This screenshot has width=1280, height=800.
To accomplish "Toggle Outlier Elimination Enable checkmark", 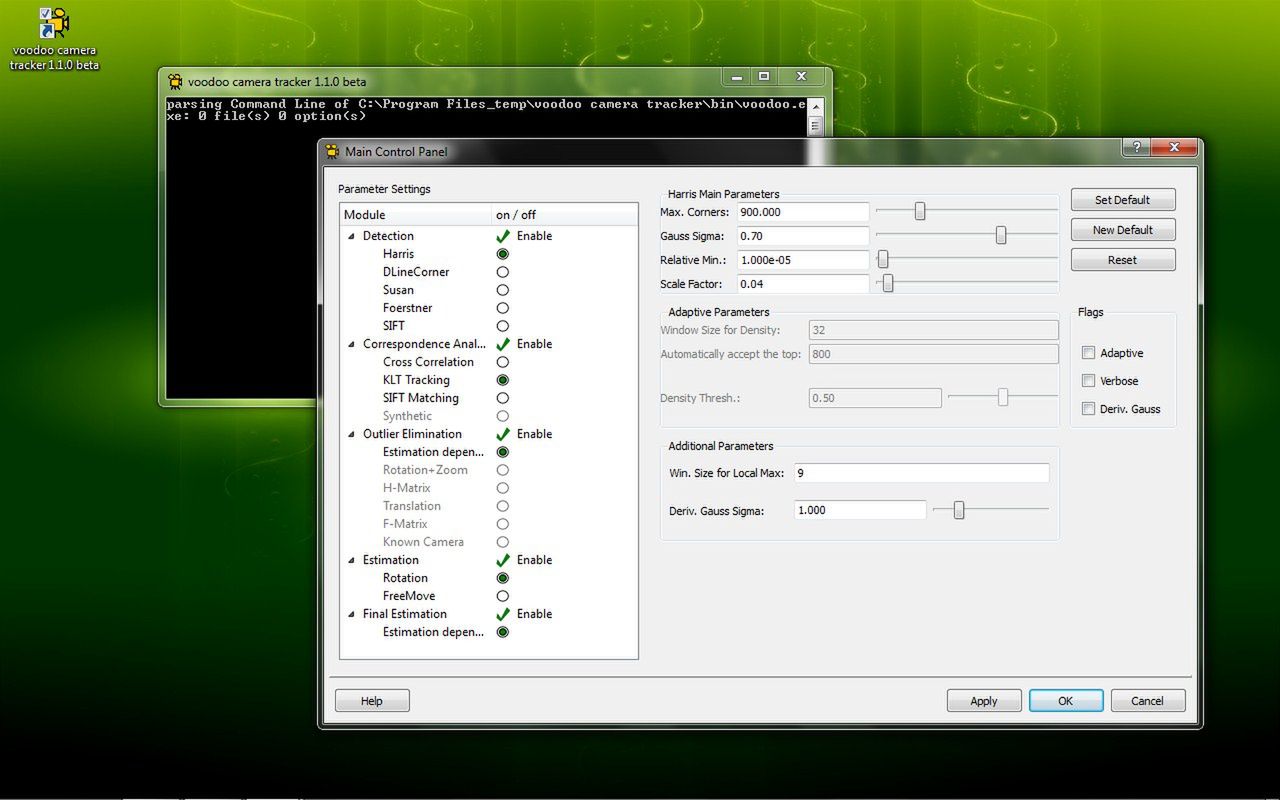I will click(x=503, y=434).
